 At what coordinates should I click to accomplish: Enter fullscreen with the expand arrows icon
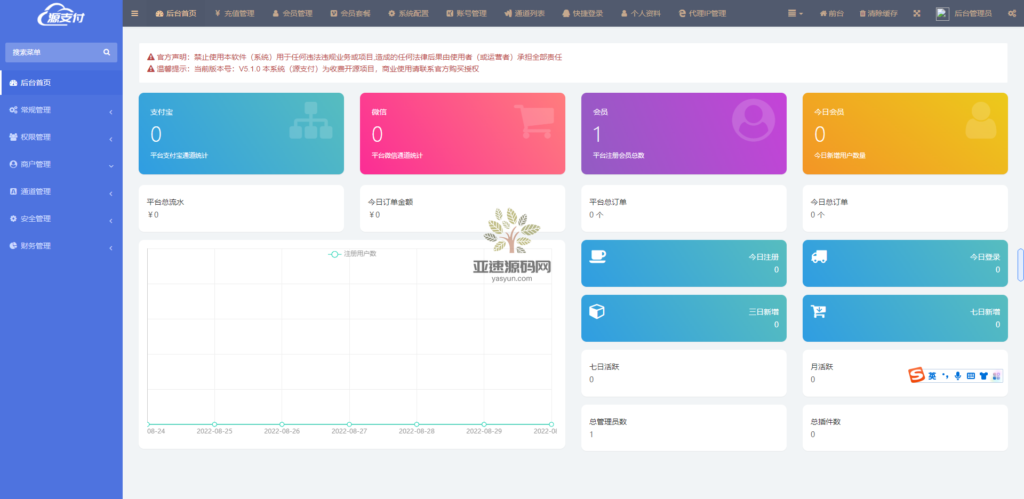tap(917, 13)
